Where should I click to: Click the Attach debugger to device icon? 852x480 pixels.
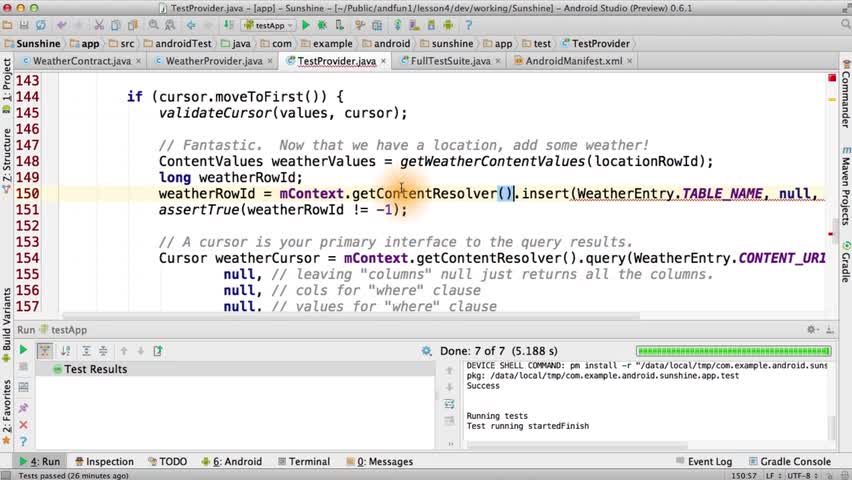pos(339,25)
